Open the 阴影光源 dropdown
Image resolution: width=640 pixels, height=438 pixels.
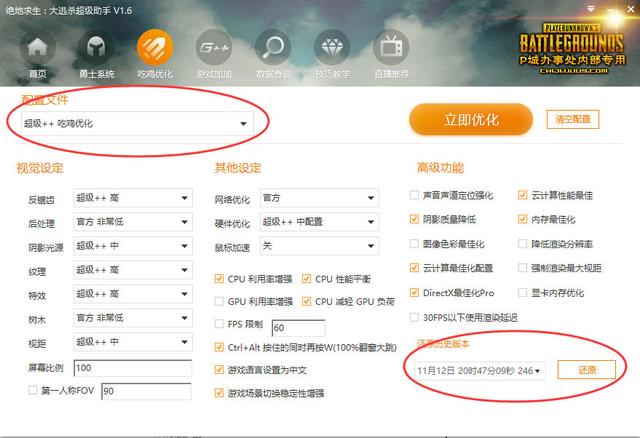[133, 246]
